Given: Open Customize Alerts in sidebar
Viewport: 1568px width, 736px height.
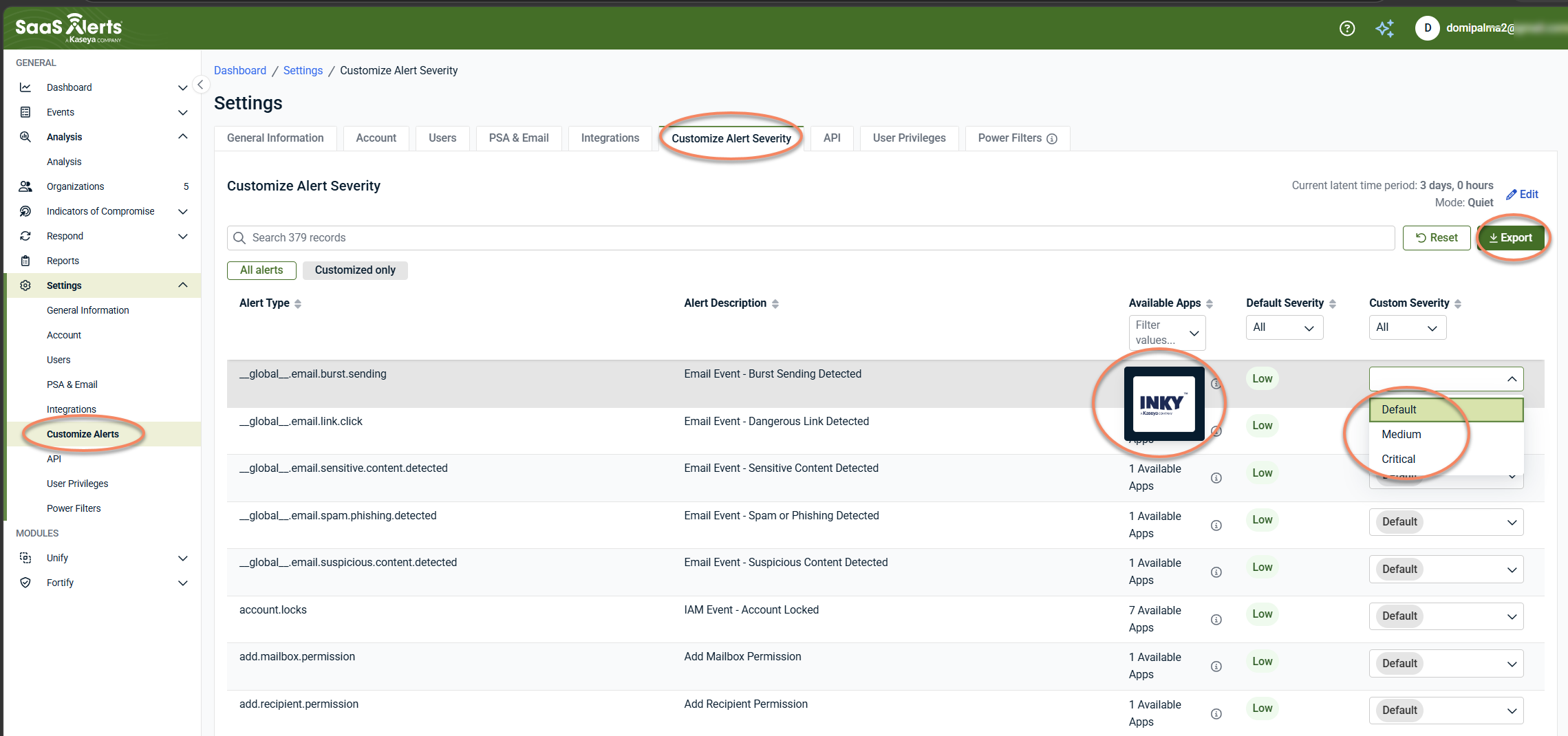Looking at the screenshot, I should click(x=83, y=434).
